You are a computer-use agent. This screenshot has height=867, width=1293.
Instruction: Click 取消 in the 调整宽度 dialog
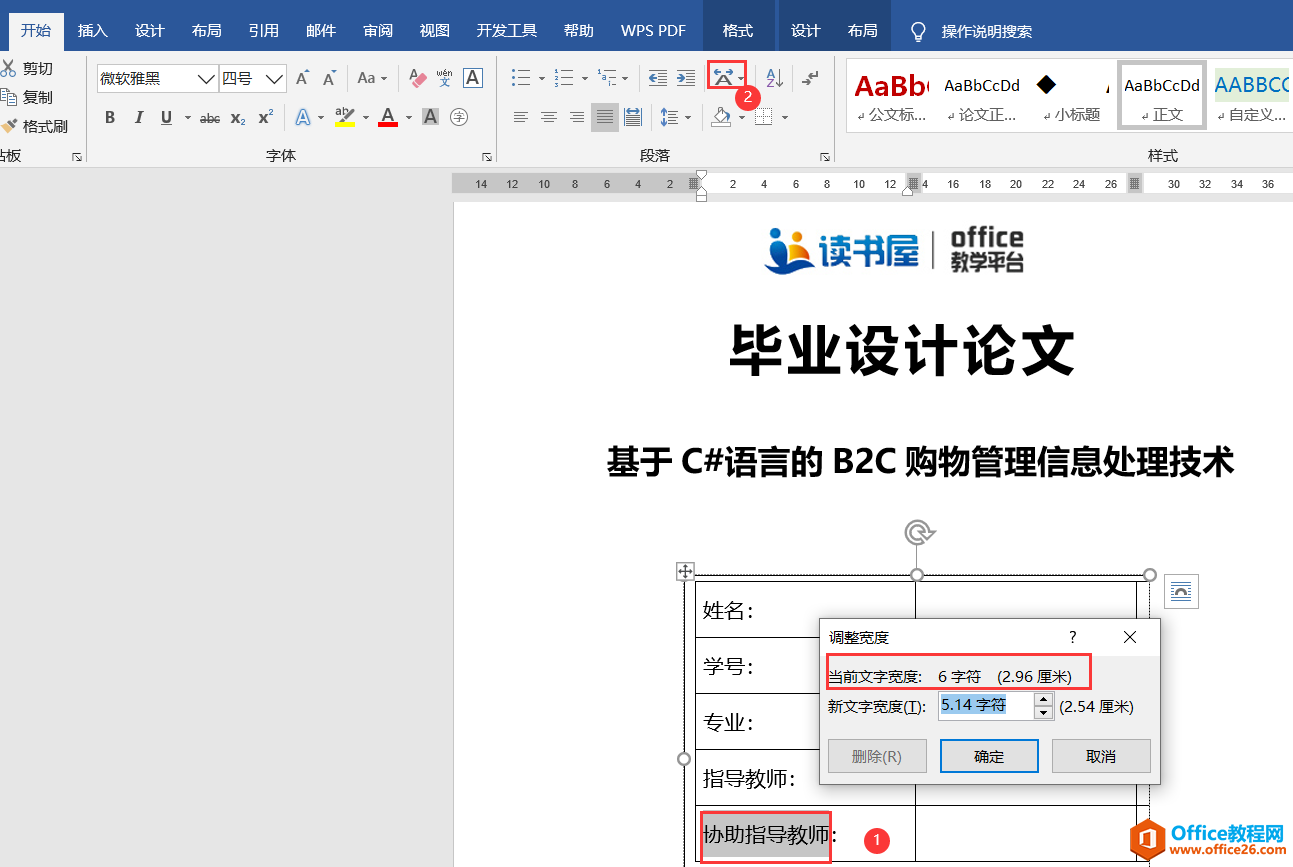(x=1100, y=756)
